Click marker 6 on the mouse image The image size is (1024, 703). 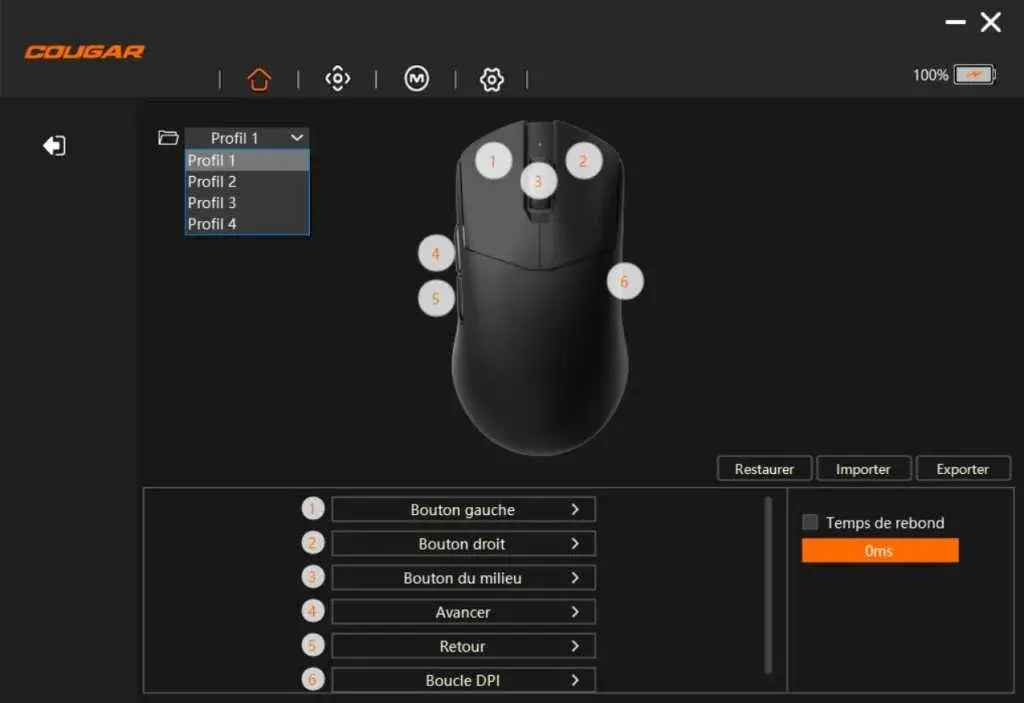click(x=623, y=281)
